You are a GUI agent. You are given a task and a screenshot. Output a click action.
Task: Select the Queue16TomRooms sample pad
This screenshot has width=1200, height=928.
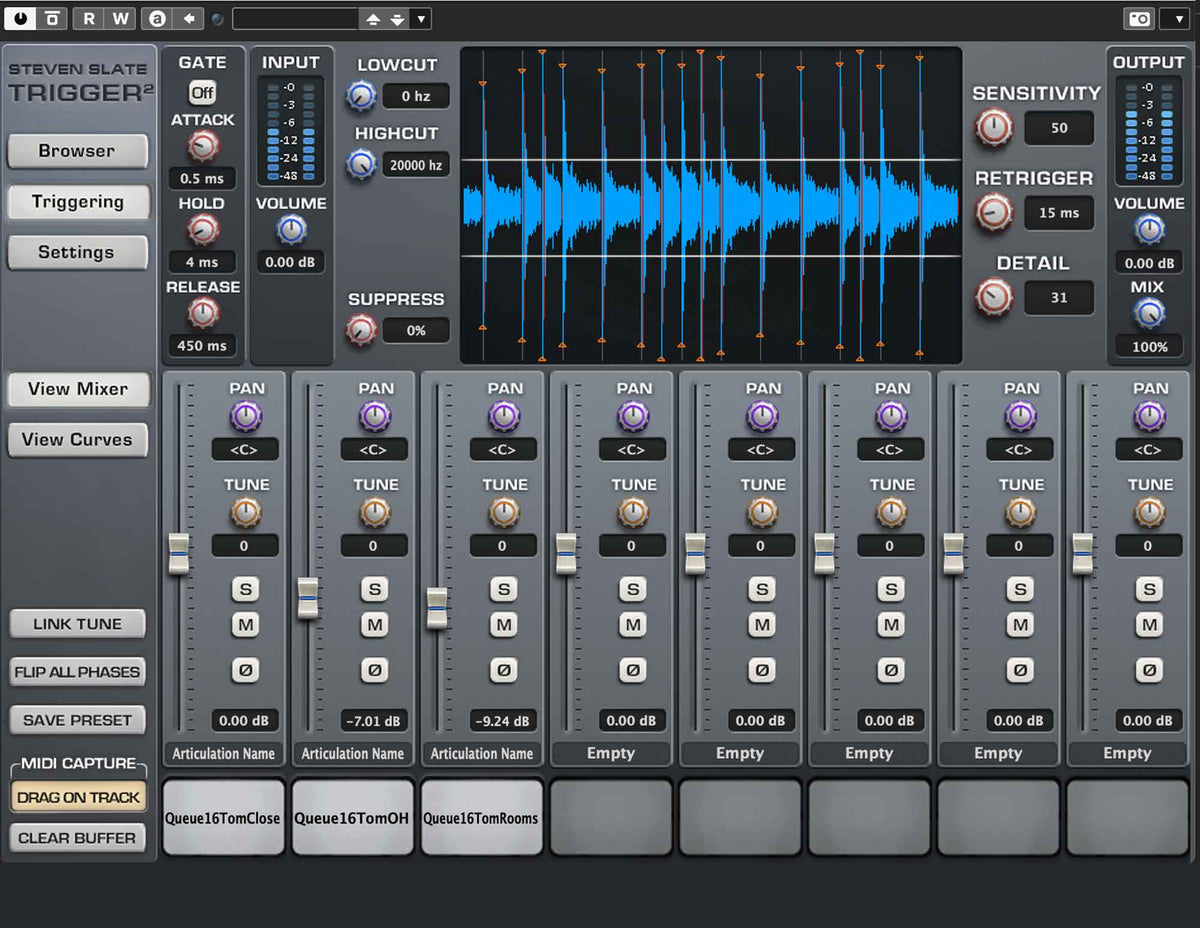tap(481, 817)
